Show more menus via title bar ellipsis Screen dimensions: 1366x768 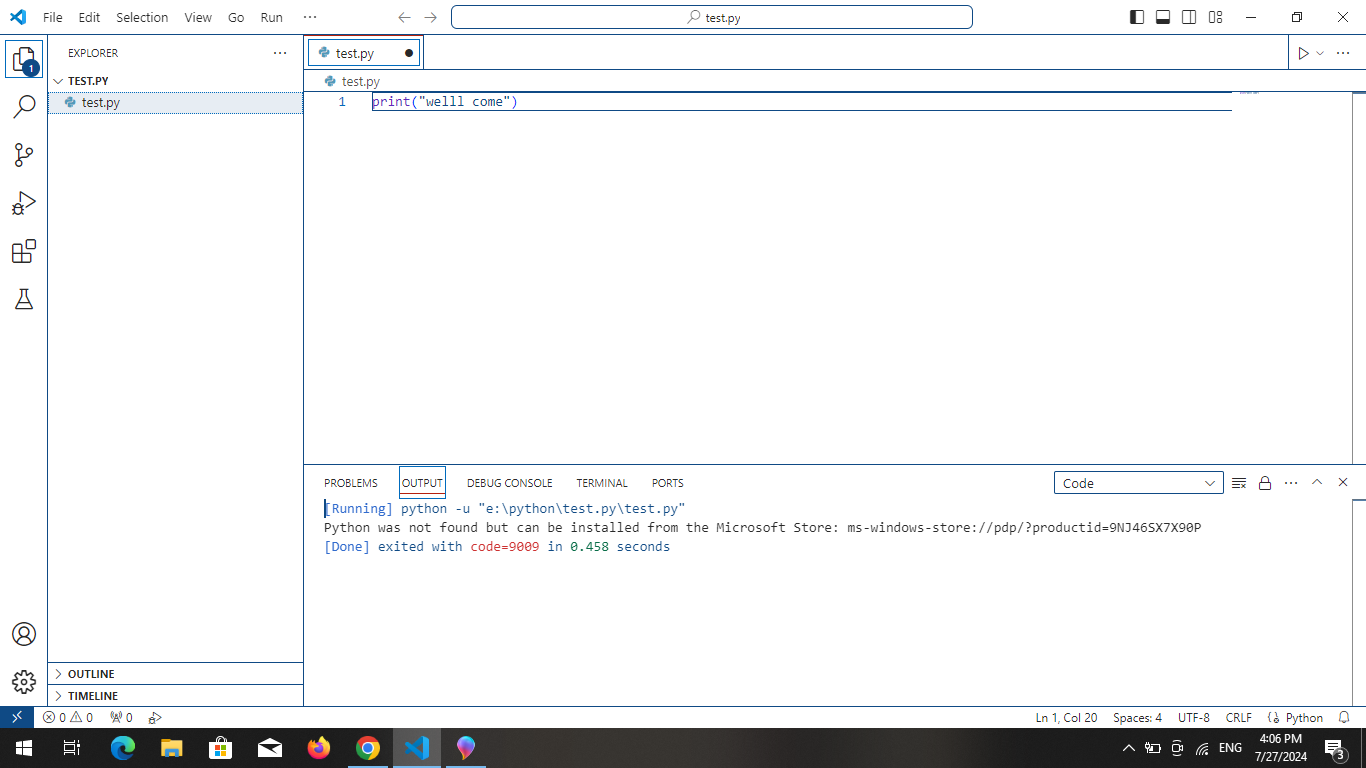(x=310, y=17)
